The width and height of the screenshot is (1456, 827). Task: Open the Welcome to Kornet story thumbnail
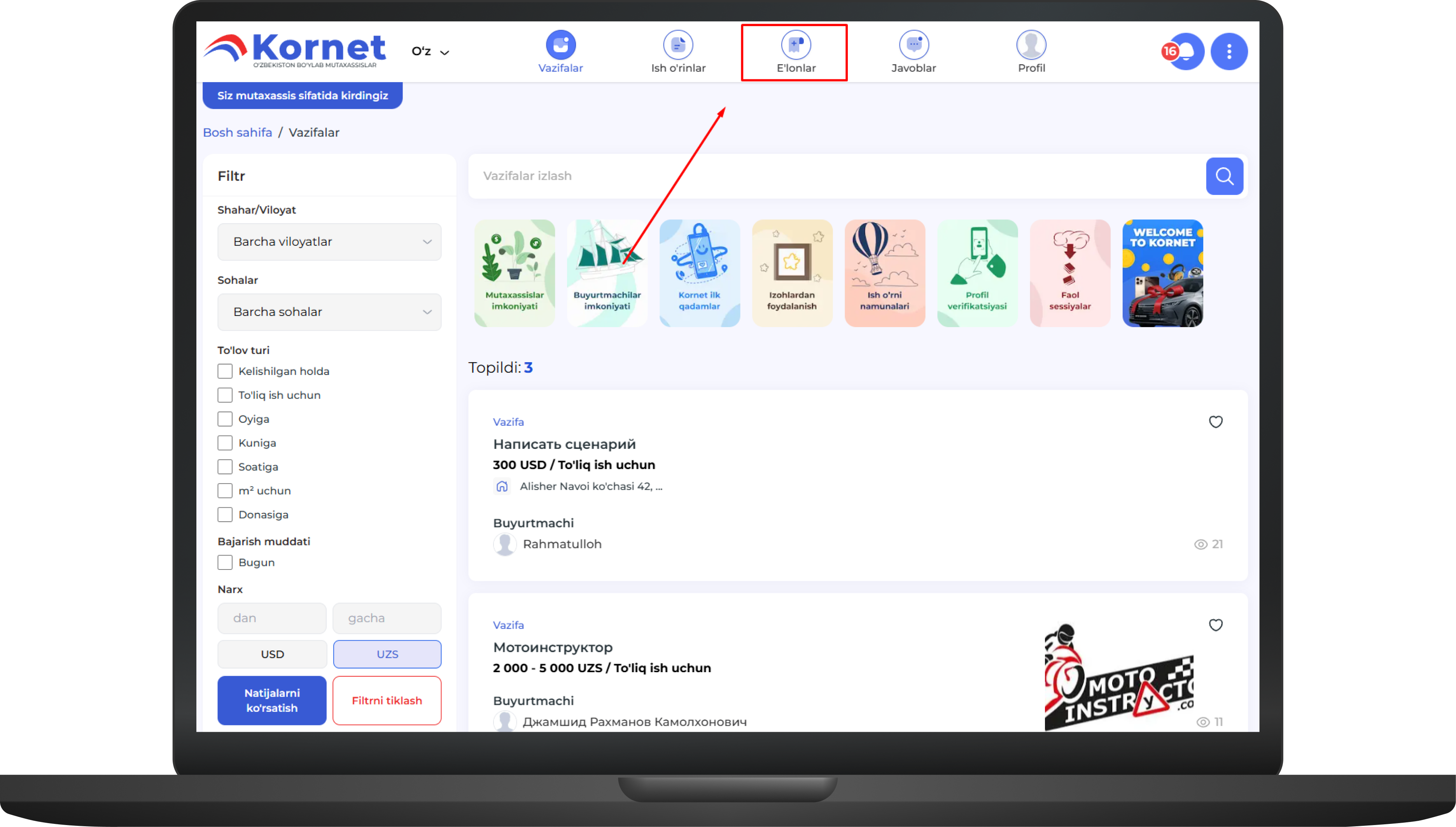pyautogui.click(x=1162, y=273)
